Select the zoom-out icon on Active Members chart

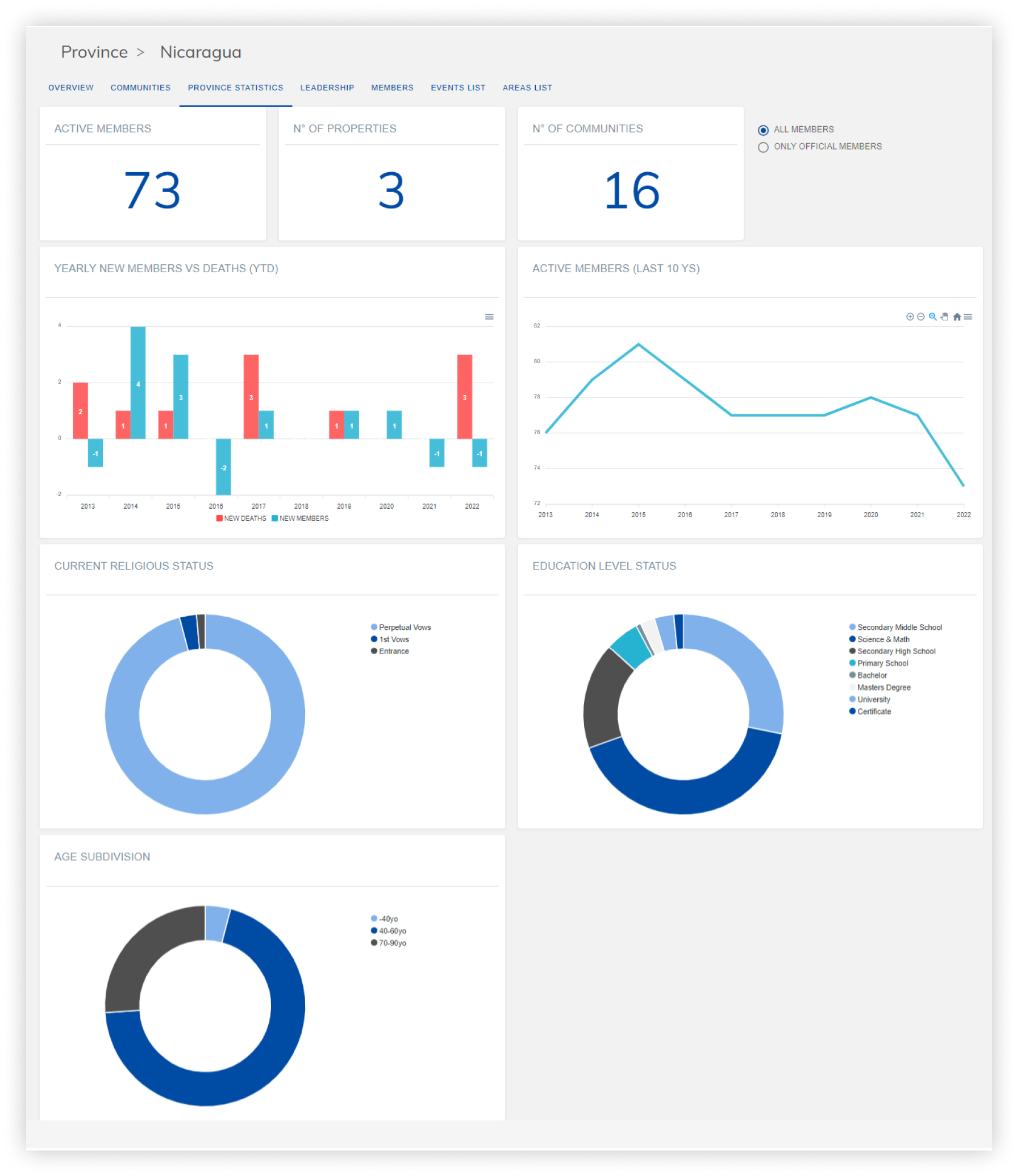[920, 317]
